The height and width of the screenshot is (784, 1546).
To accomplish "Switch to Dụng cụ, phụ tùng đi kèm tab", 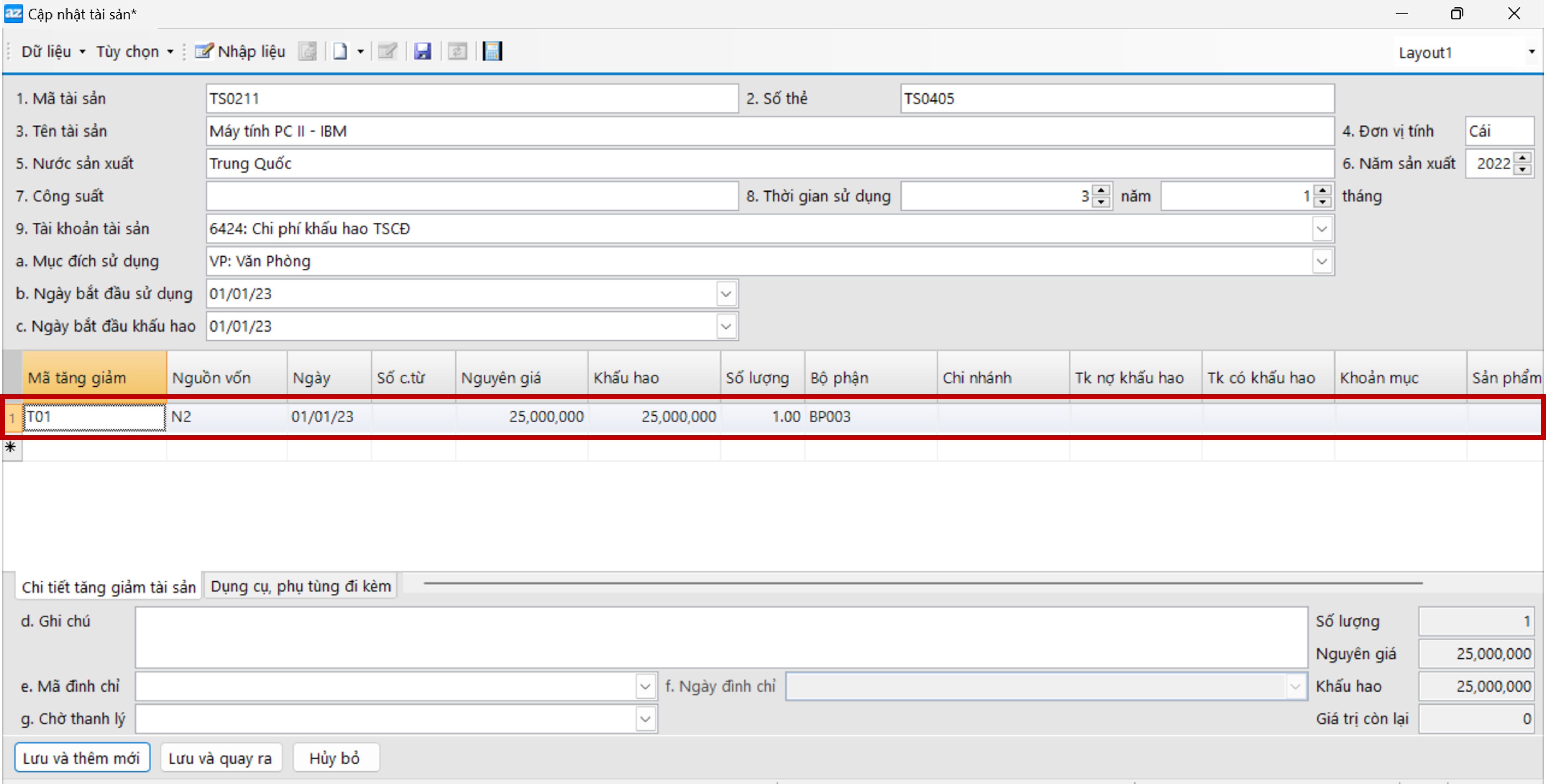I will click(x=300, y=586).
